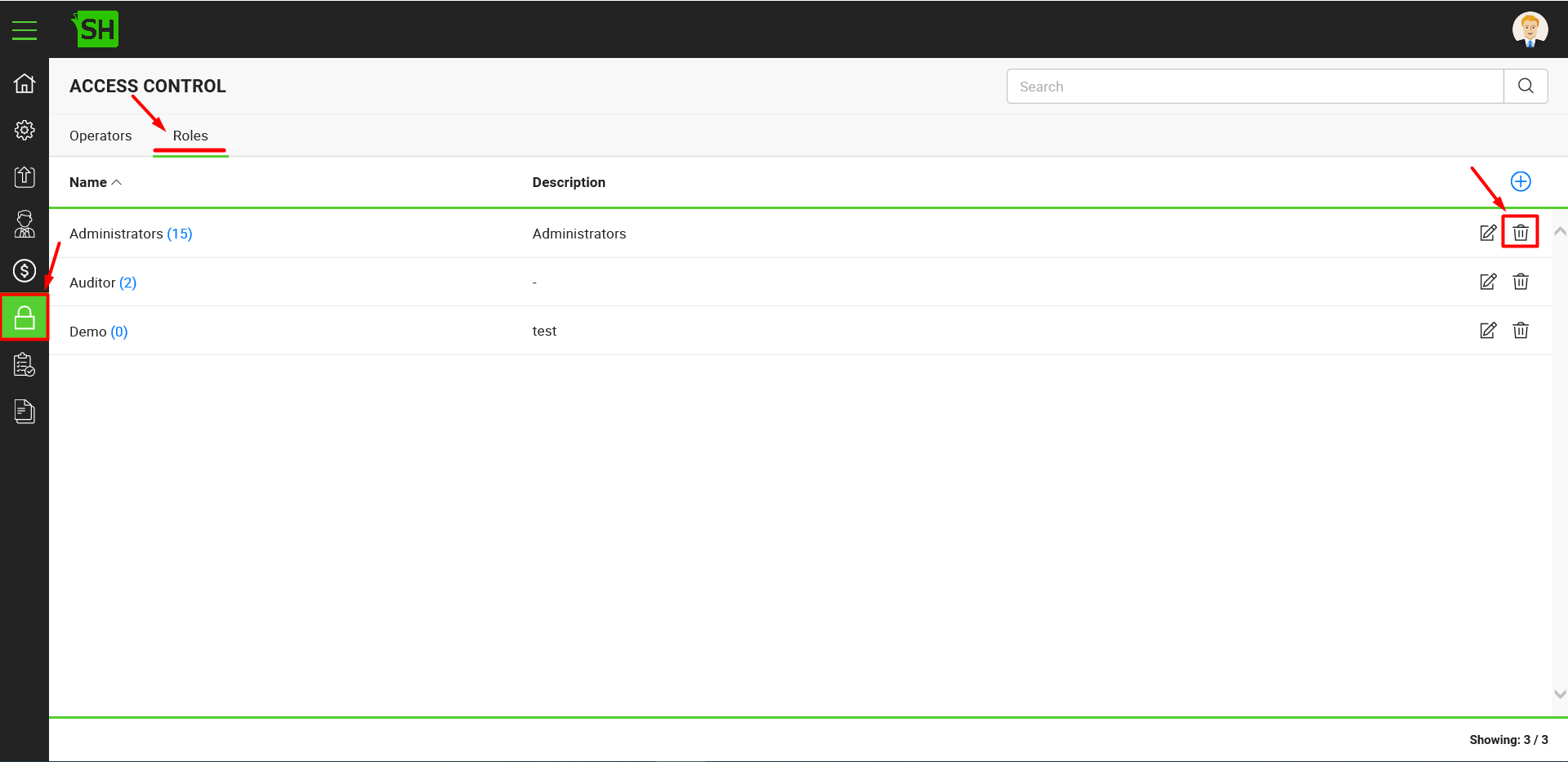The width and height of the screenshot is (1568, 762).
Task: Delete the Administrators role
Action: coord(1521,233)
